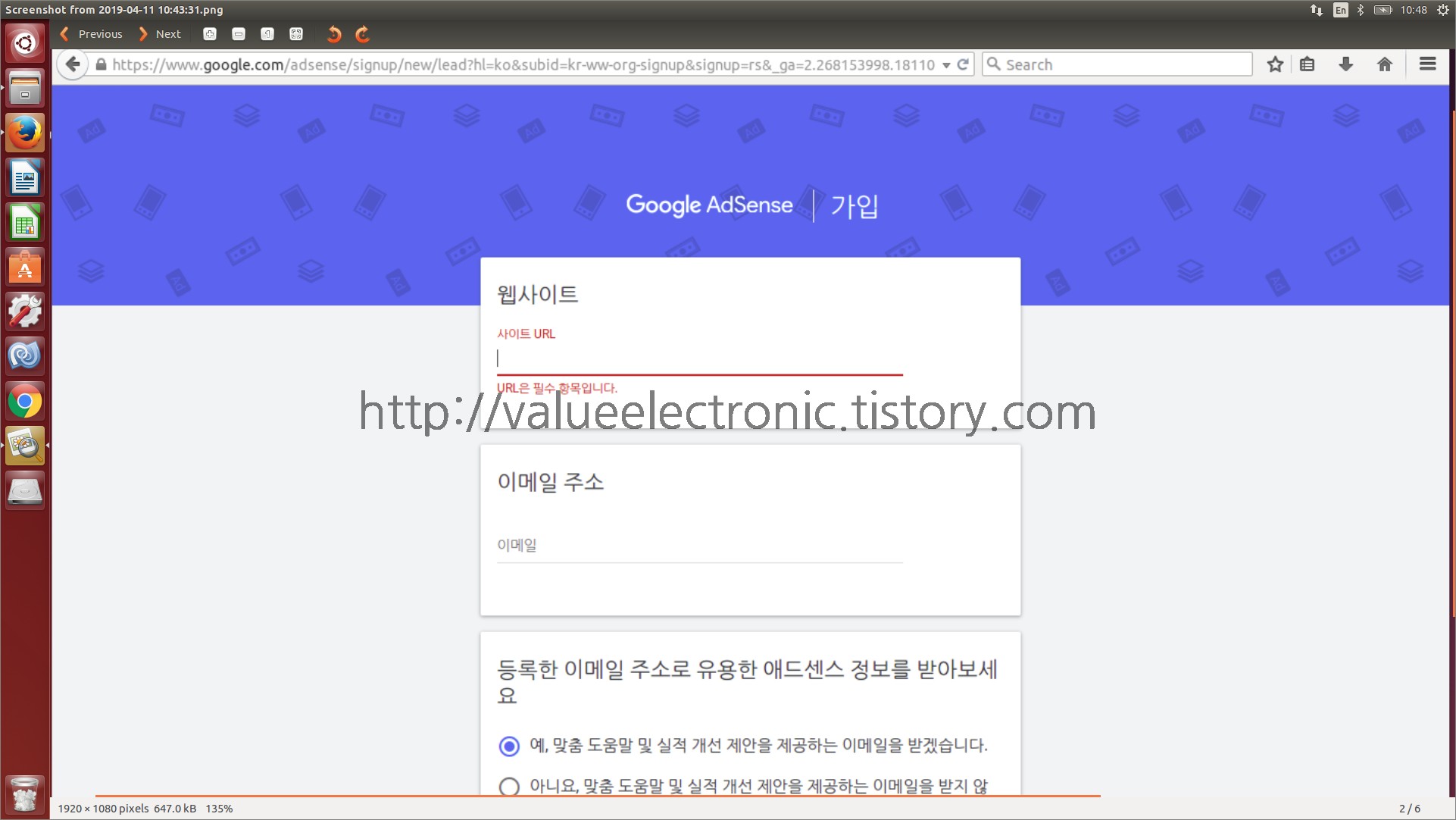
Task: Open the browser hamburger menu
Action: coord(1428,64)
